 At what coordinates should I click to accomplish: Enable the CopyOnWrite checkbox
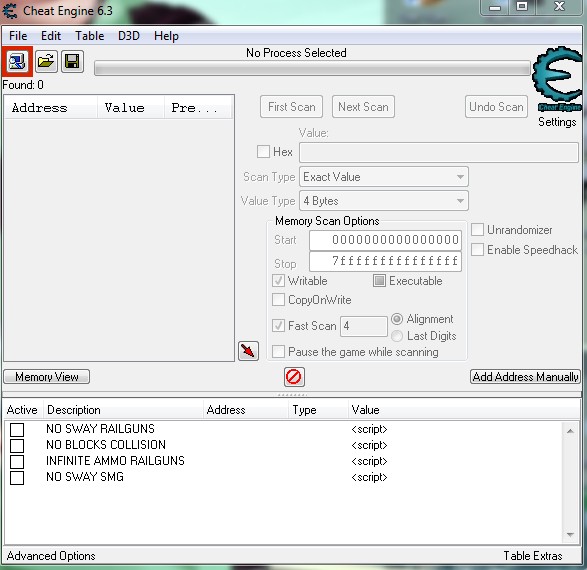click(x=278, y=300)
